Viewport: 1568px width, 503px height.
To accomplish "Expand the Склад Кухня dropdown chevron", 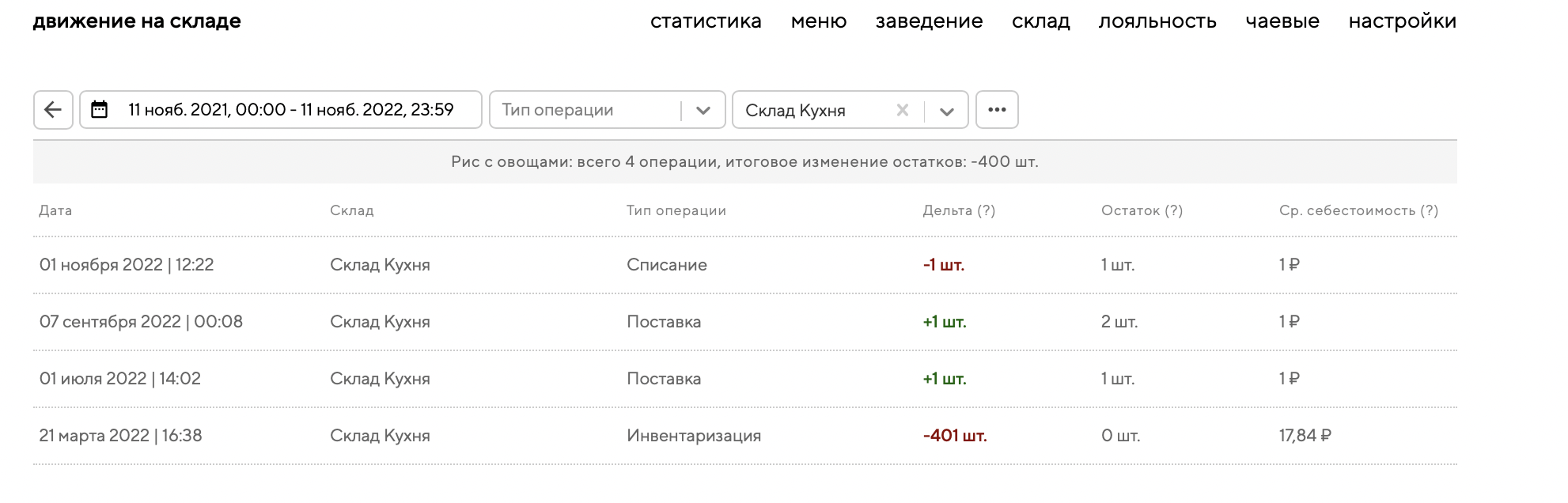I will click(946, 111).
